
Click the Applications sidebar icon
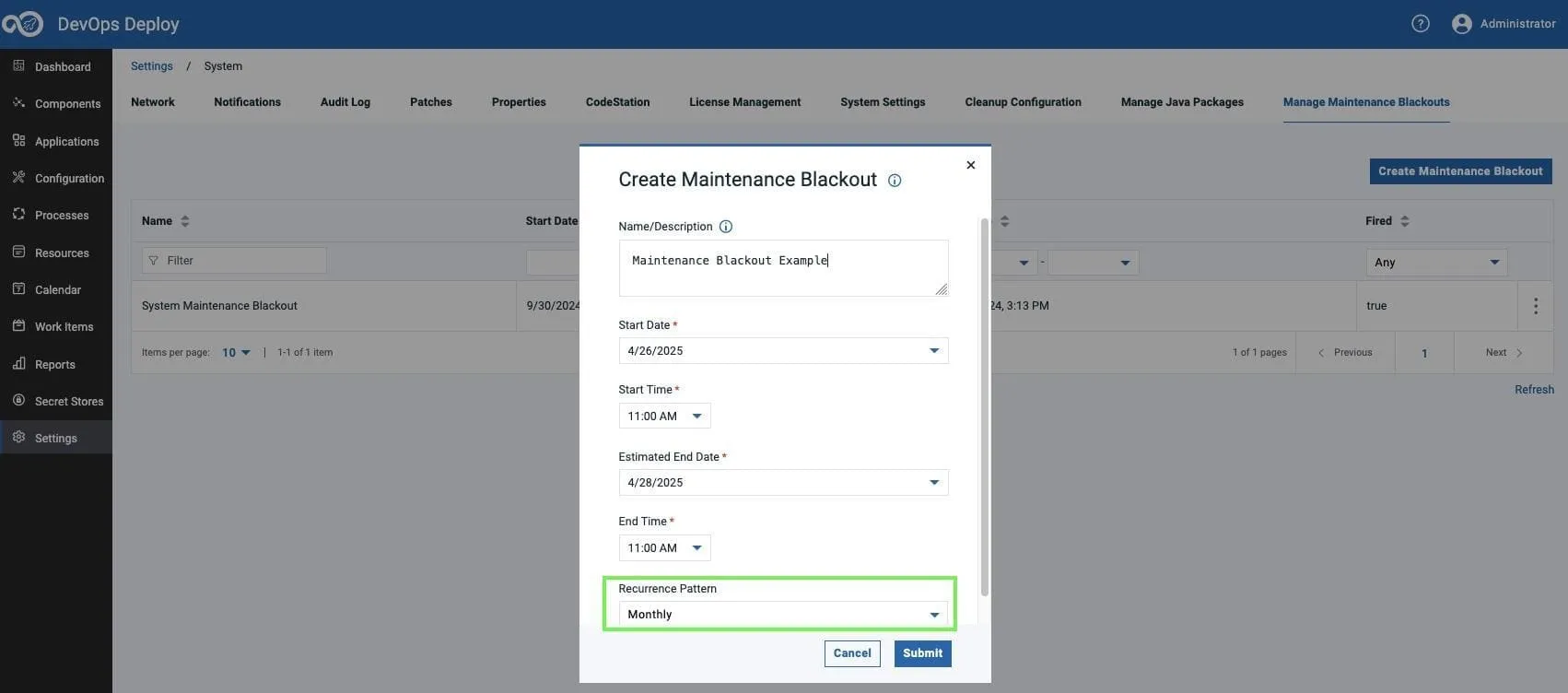[18, 141]
